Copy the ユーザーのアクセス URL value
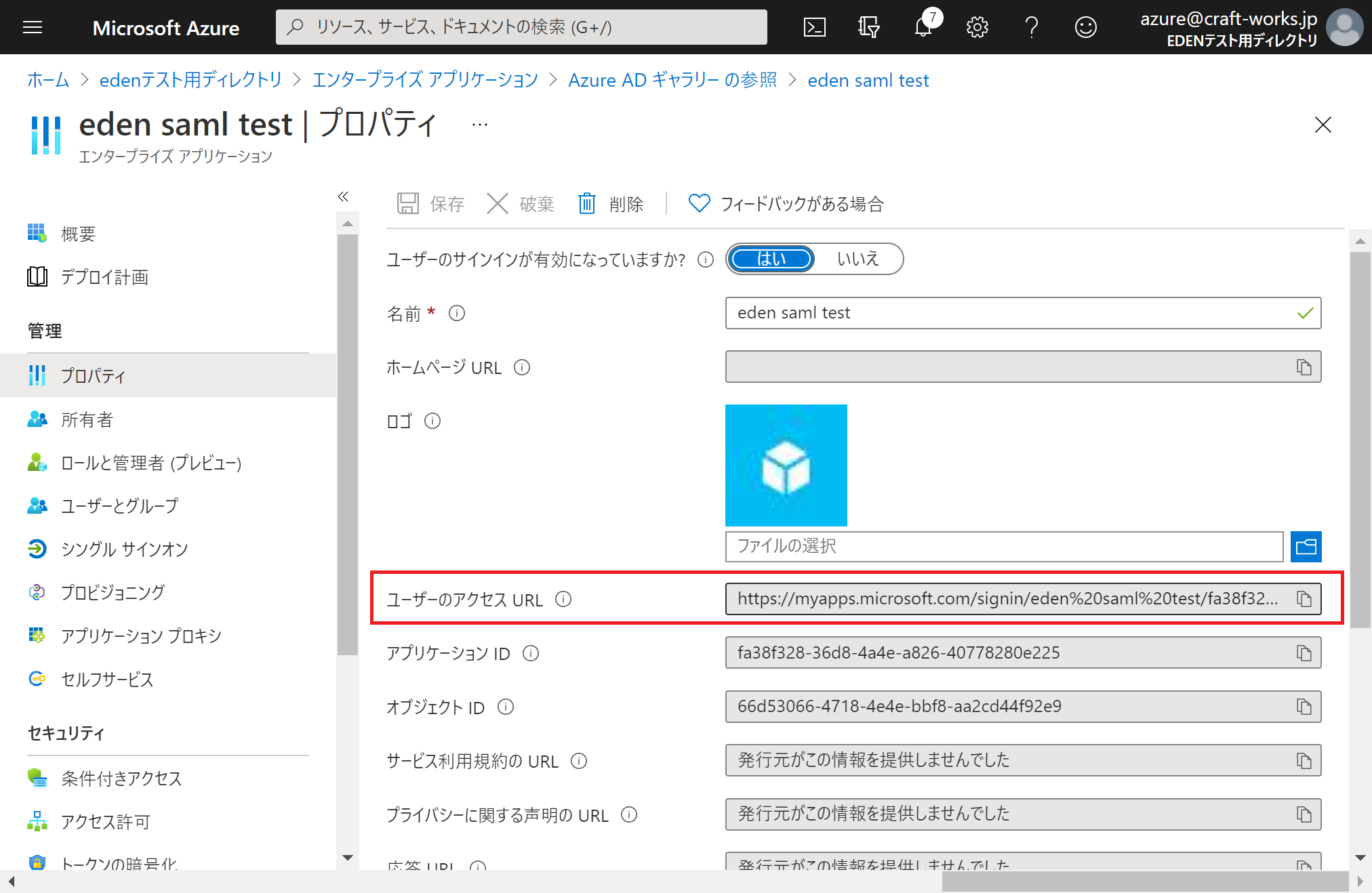This screenshot has height=893, width=1372. [x=1304, y=599]
